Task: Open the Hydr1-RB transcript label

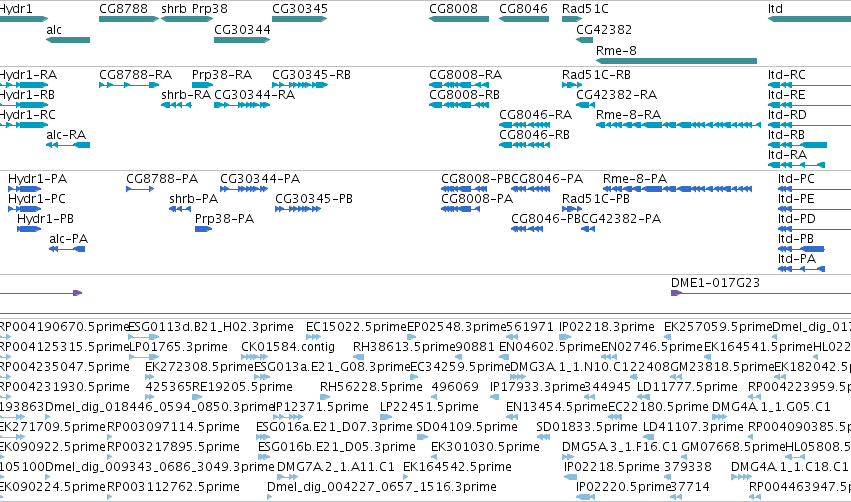Action: tap(28, 95)
